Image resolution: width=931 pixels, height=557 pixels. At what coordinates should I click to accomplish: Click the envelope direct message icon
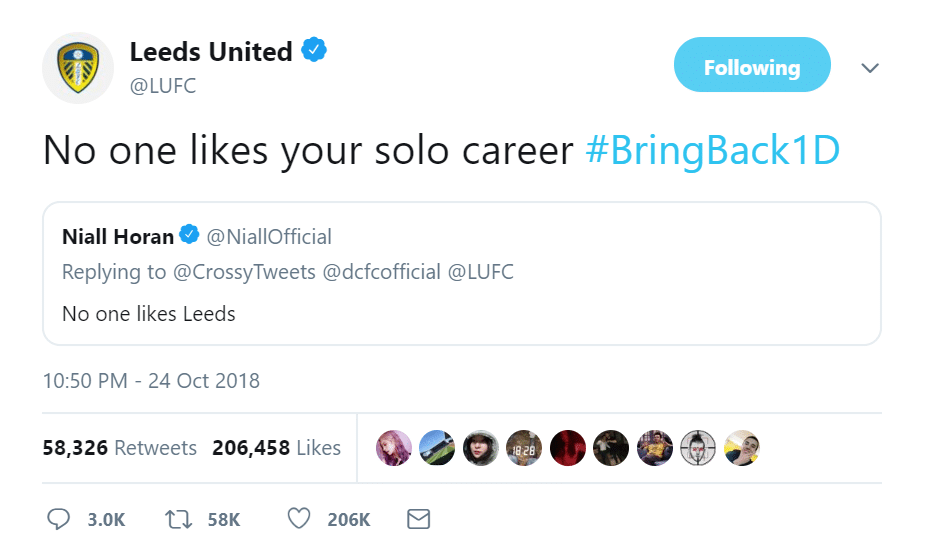(x=419, y=519)
